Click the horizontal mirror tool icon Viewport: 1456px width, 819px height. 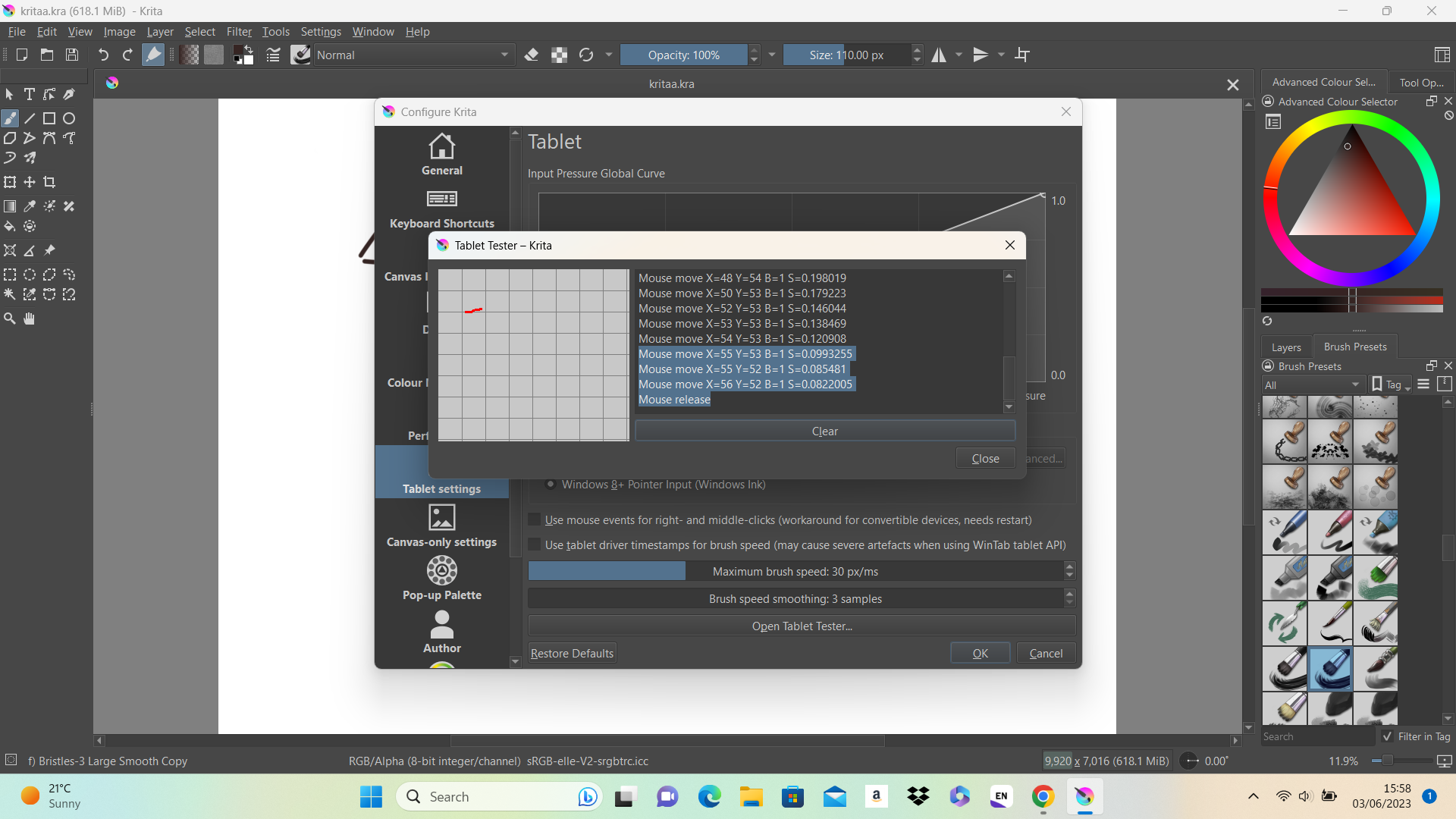pos(939,55)
